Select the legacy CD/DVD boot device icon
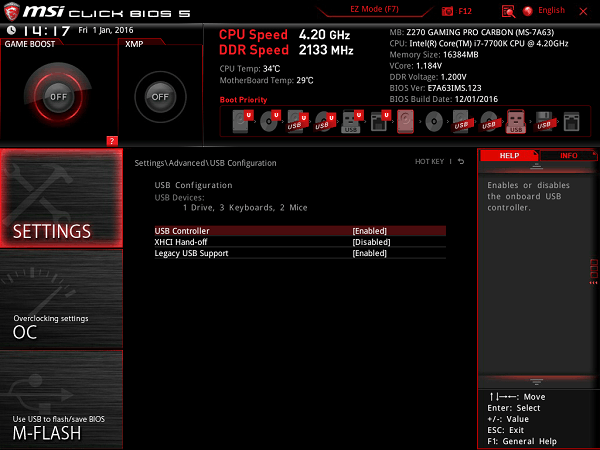Viewport: 600px width, 450px height. pyautogui.click(x=434, y=121)
